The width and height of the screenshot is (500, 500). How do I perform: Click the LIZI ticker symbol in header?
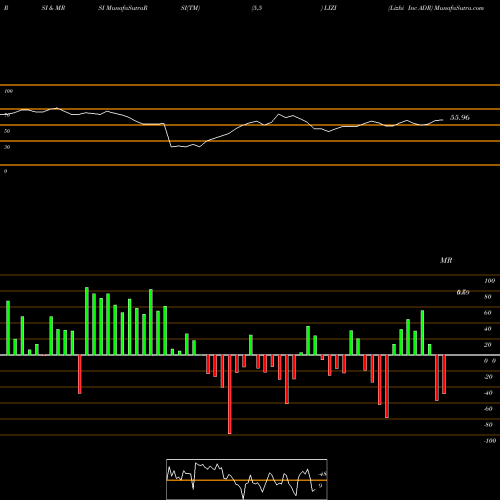tap(330, 8)
